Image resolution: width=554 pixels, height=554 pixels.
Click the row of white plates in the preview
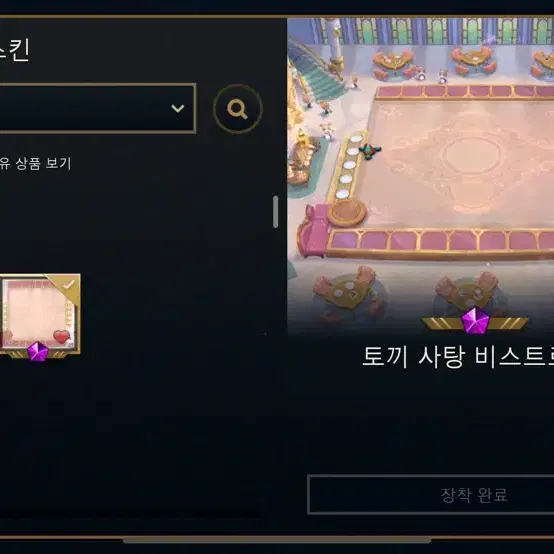348,166
